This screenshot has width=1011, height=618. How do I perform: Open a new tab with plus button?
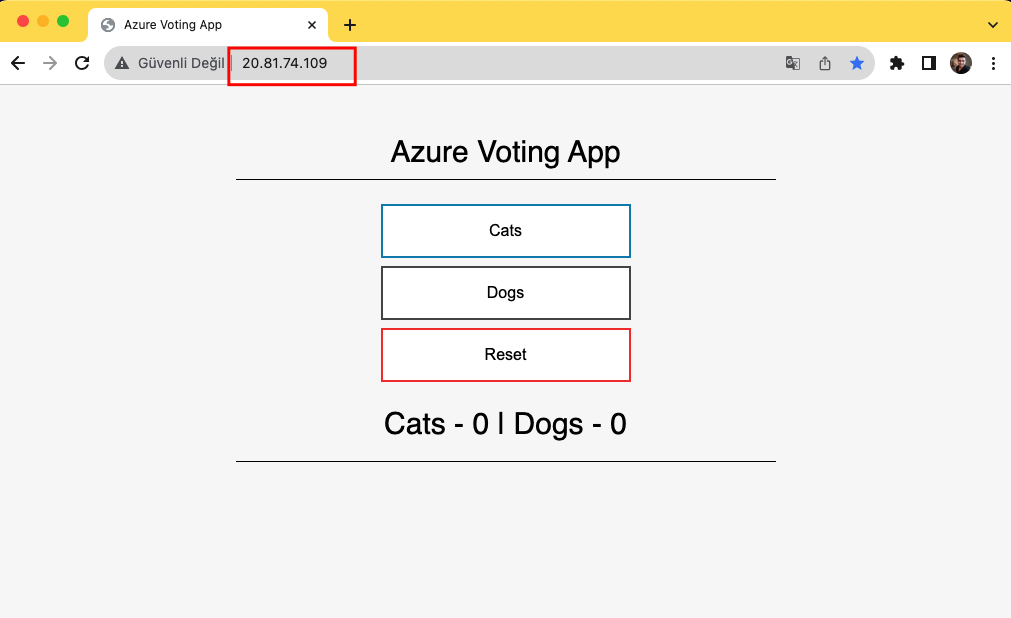click(350, 24)
